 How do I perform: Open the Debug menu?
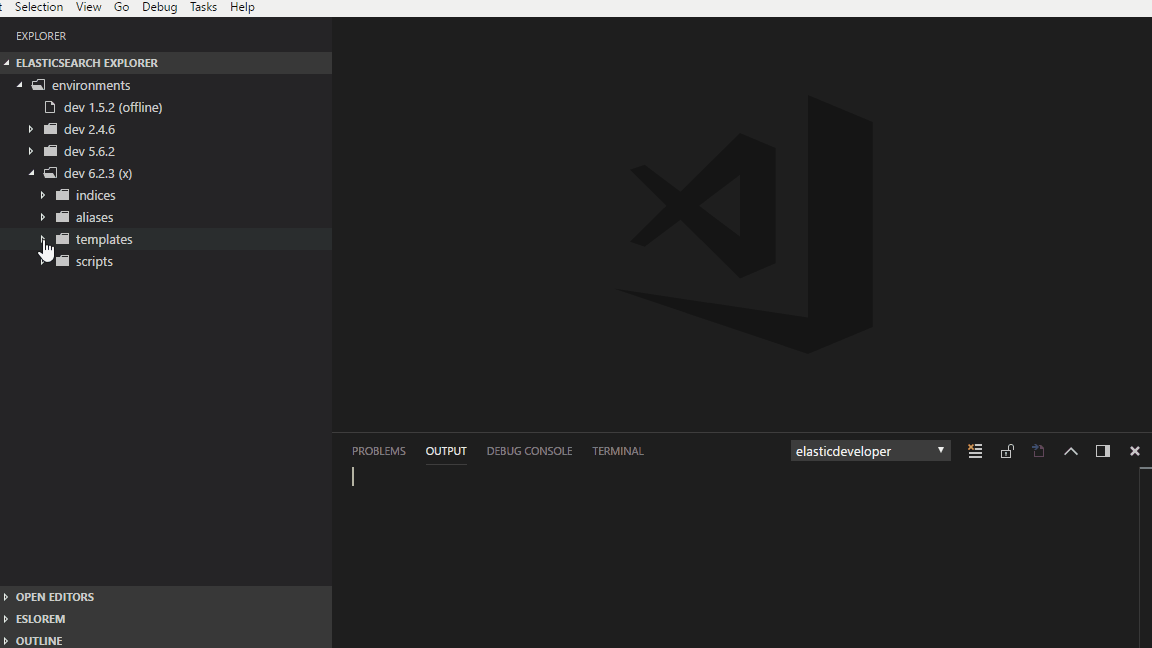159,7
